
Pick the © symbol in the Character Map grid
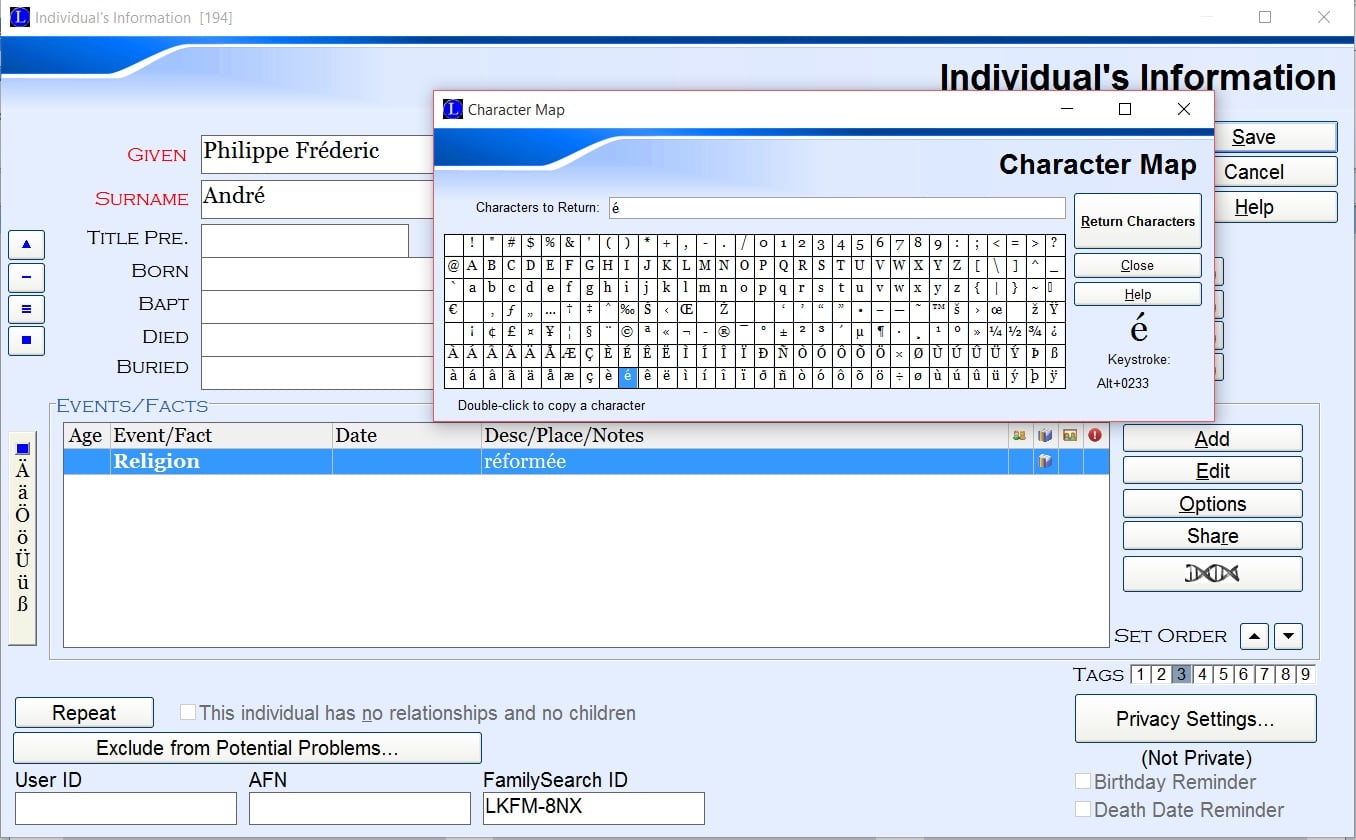(627, 331)
